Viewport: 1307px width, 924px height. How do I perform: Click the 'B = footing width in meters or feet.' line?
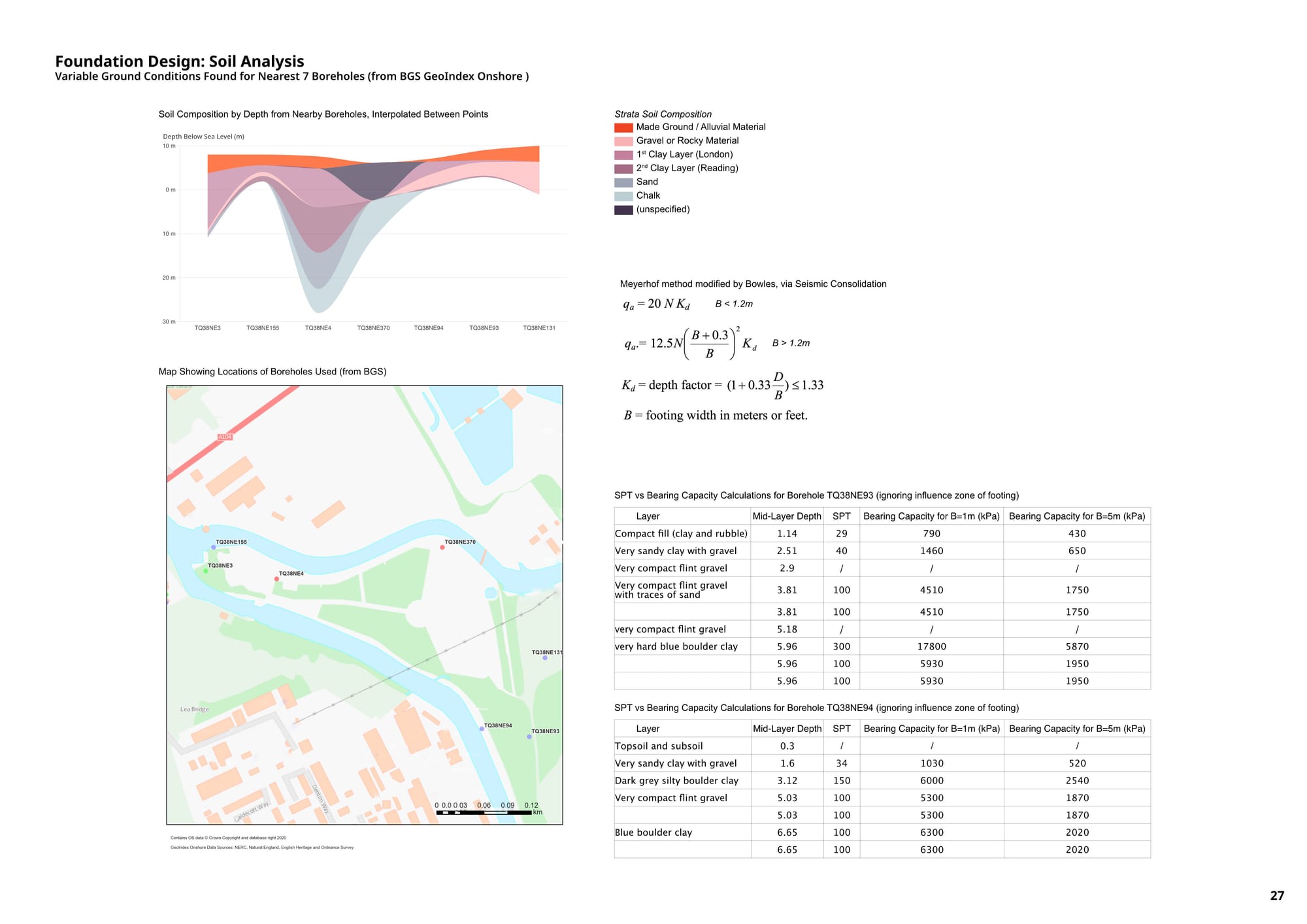tap(716, 416)
